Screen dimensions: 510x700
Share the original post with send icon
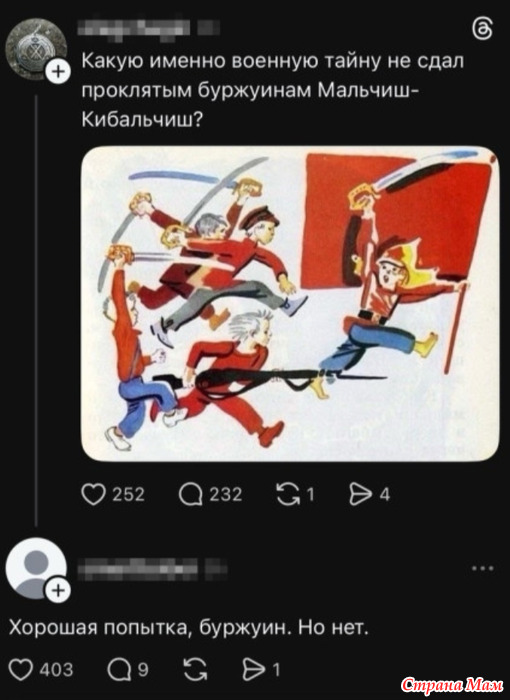point(360,495)
